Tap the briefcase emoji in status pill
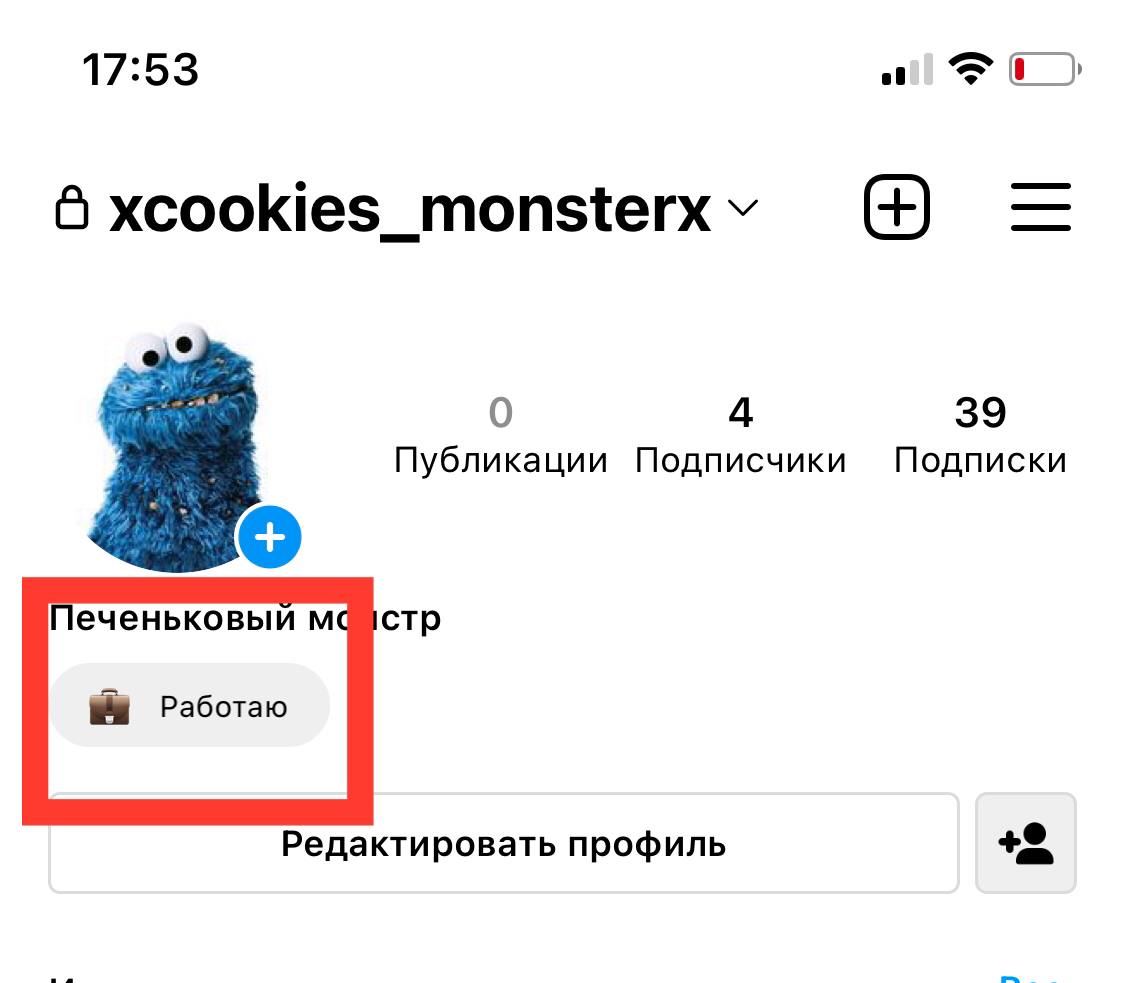1125x983 pixels. 109,707
